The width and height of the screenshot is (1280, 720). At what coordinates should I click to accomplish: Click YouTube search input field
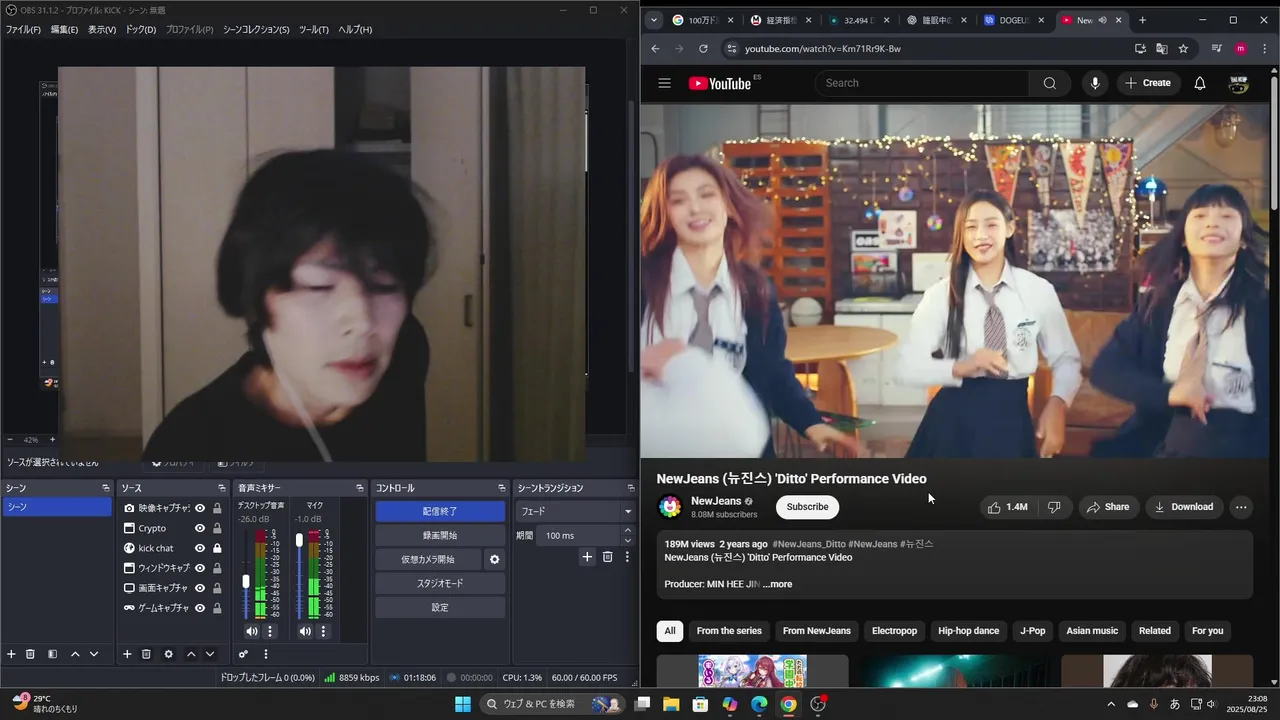coord(922,83)
